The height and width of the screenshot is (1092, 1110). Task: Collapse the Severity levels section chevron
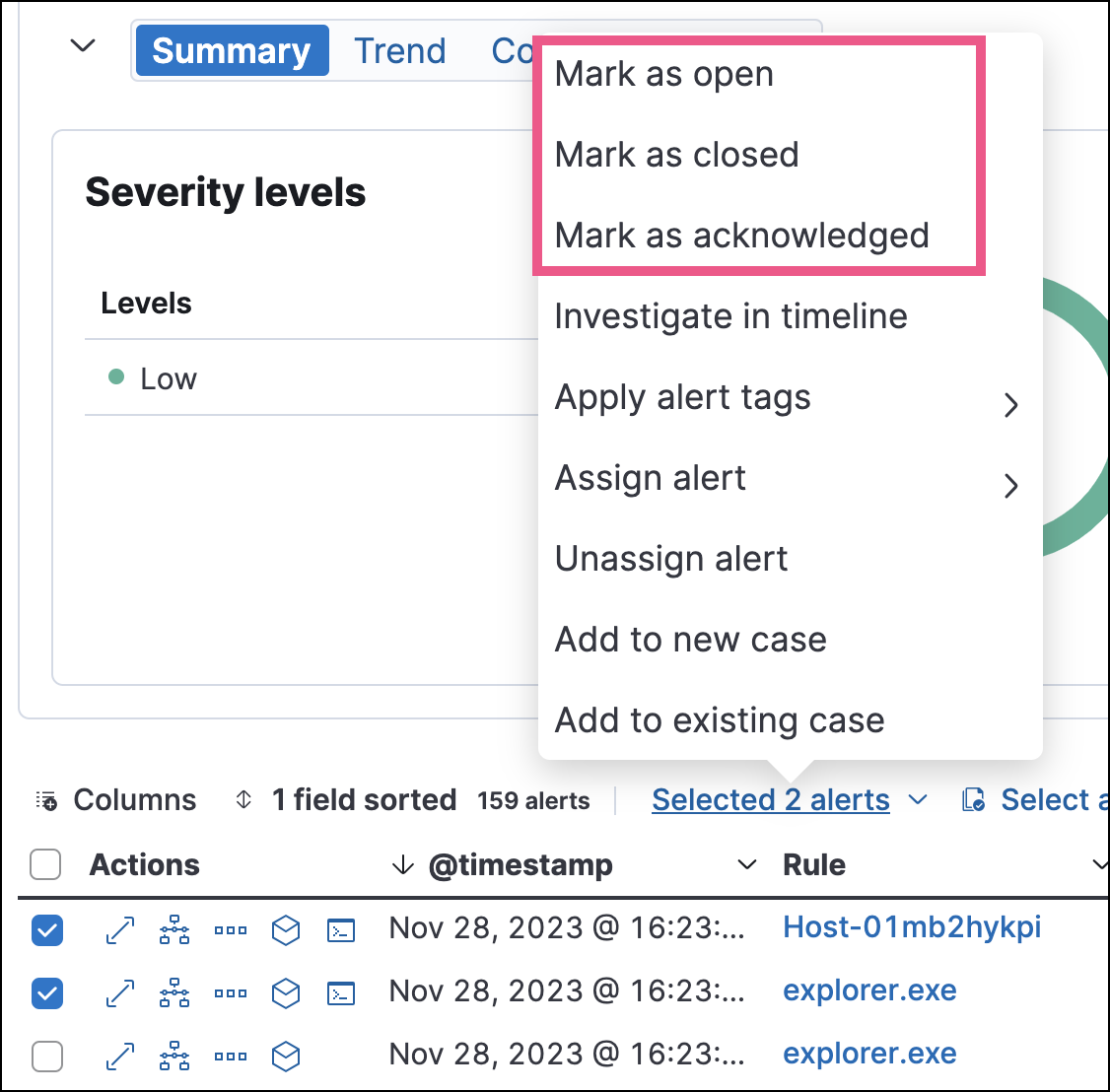pos(83,45)
